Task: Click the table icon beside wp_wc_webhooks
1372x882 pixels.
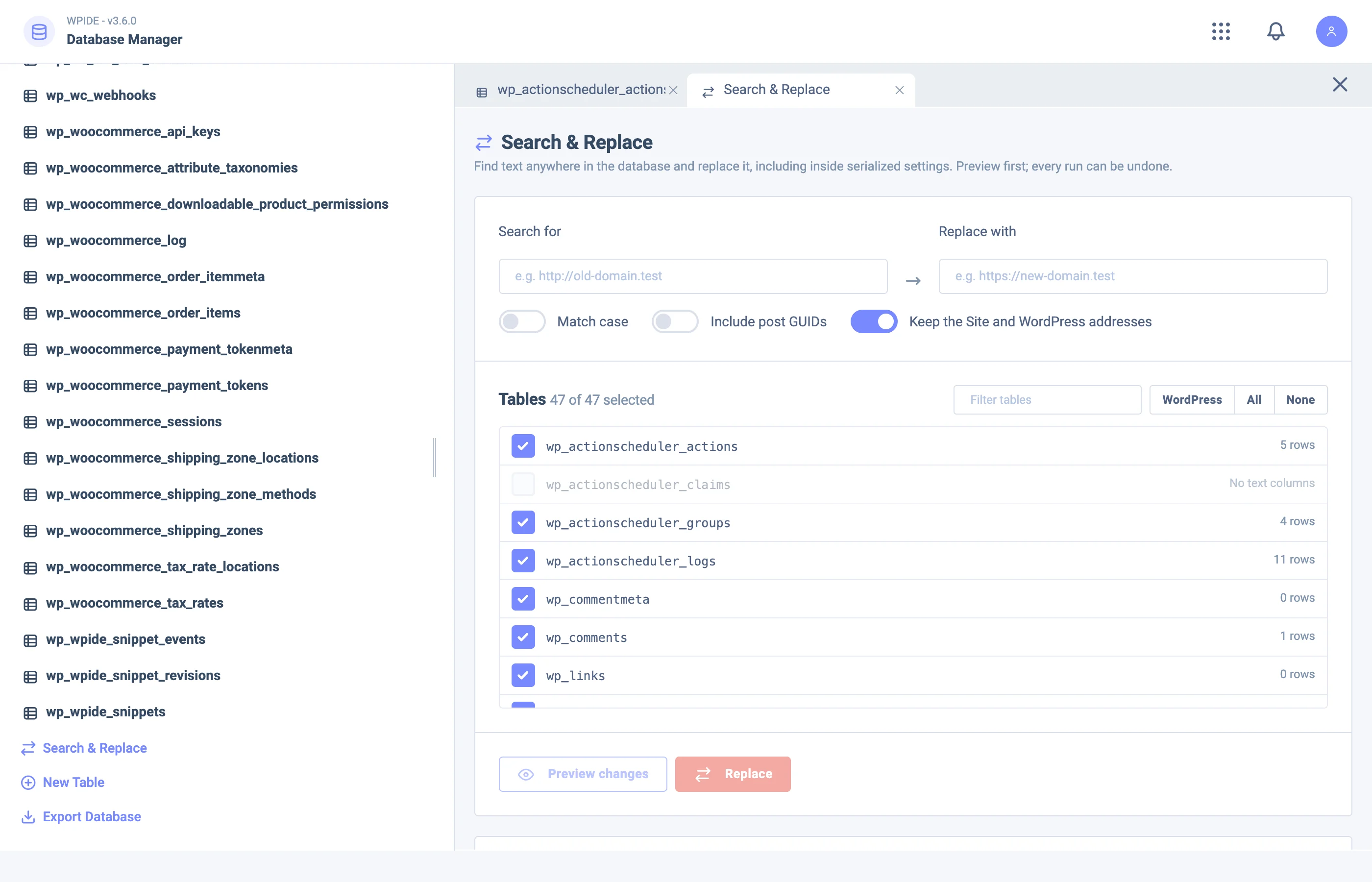Action: [30, 96]
